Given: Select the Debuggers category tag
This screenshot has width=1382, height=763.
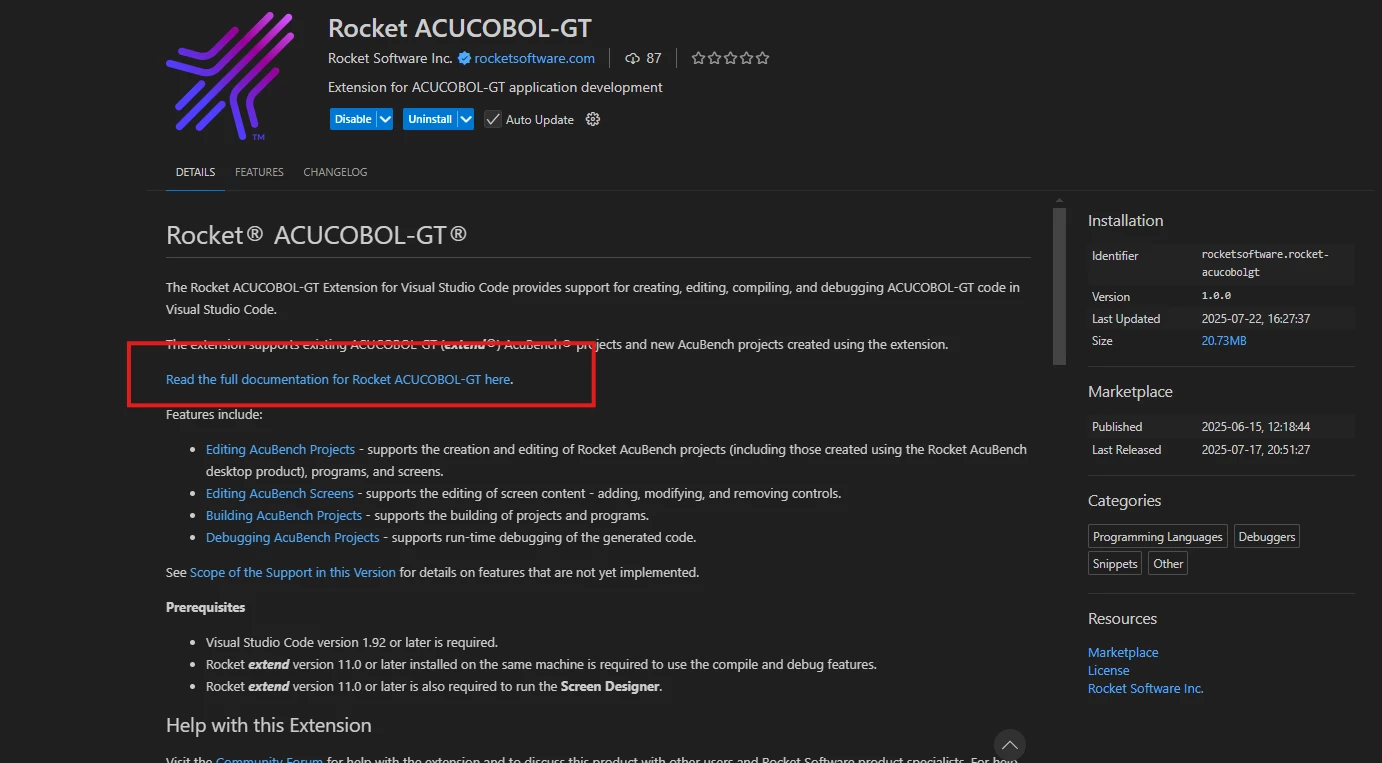Looking at the screenshot, I should pos(1266,537).
